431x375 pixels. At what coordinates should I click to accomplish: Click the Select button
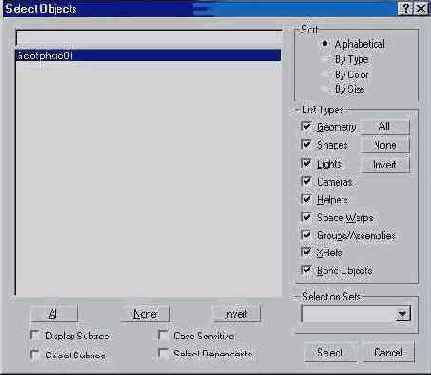[x=330, y=352]
